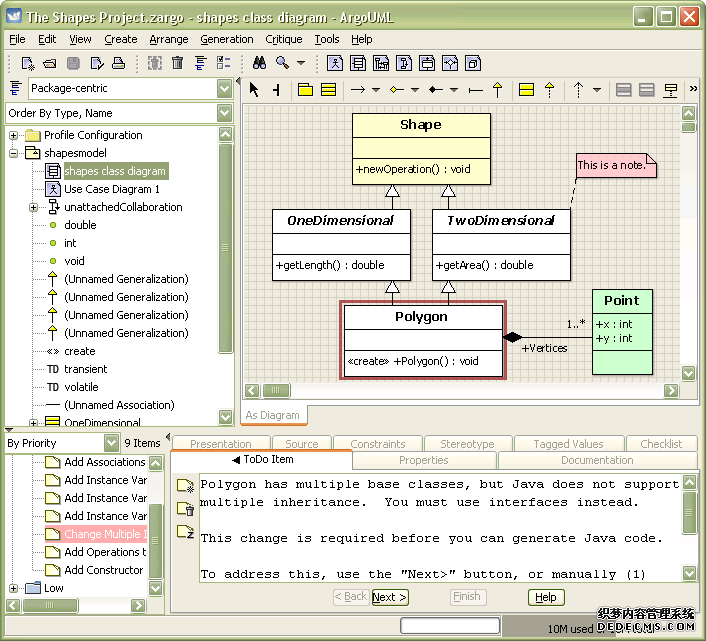Click the This is a note comment

616,165
